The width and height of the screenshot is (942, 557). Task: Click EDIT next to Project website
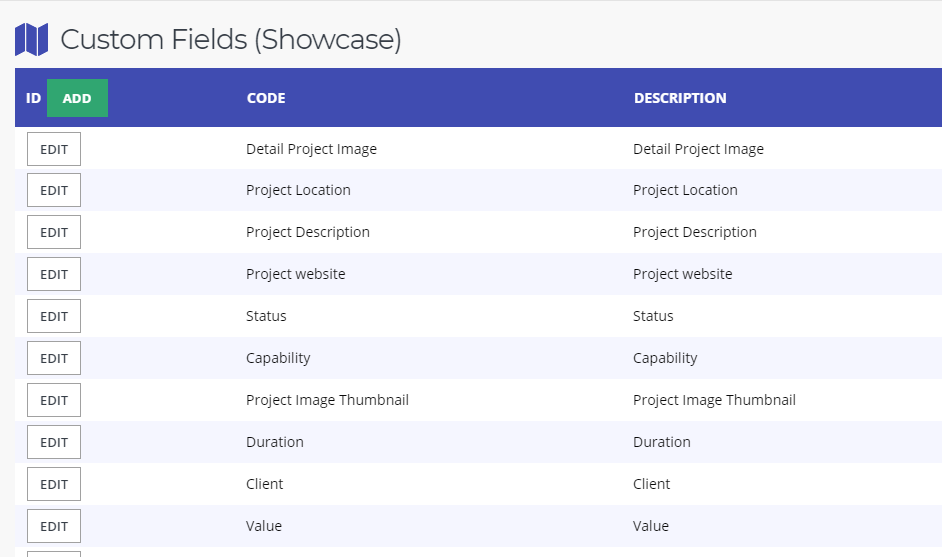click(x=54, y=274)
